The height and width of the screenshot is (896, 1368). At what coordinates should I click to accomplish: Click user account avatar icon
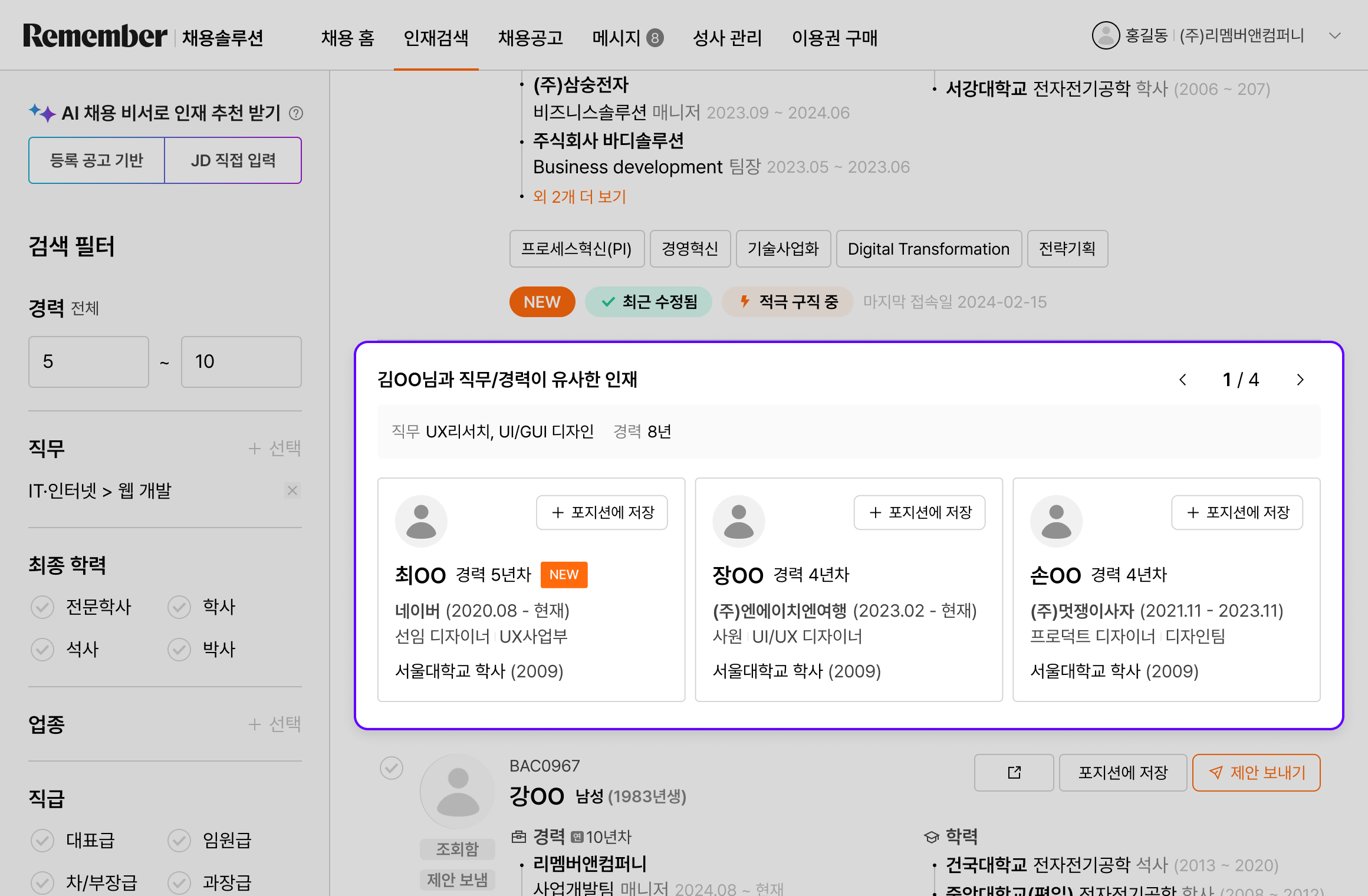click(1106, 36)
